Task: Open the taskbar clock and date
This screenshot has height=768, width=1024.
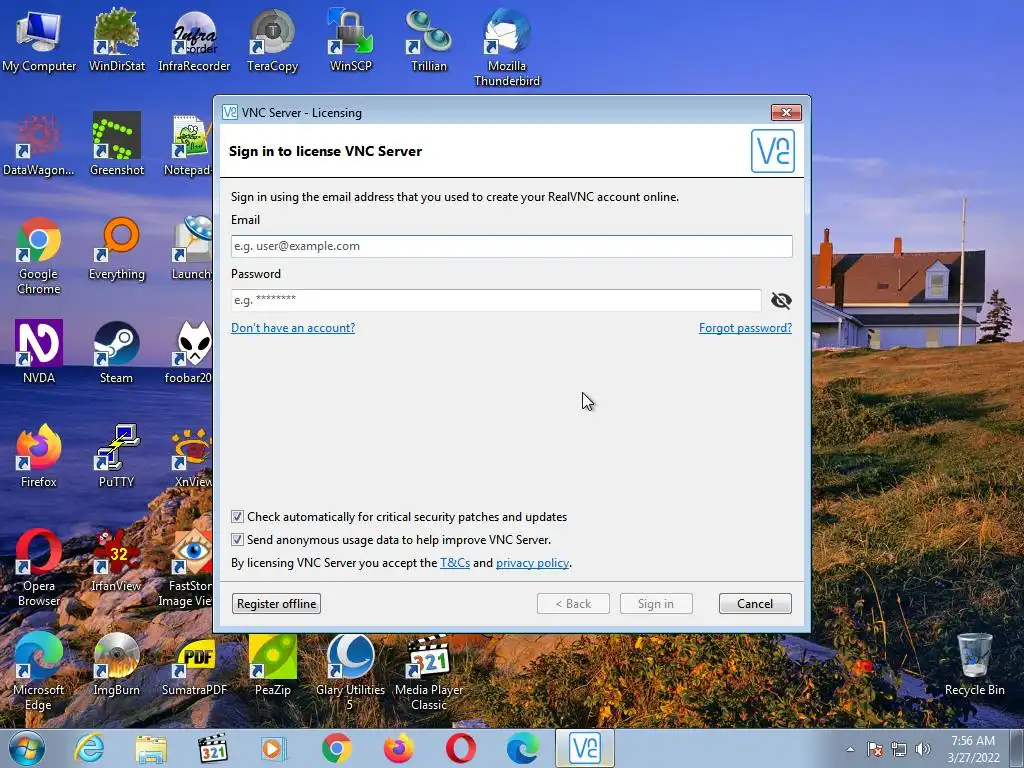Action: pyautogui.click(x=973, y=749)
